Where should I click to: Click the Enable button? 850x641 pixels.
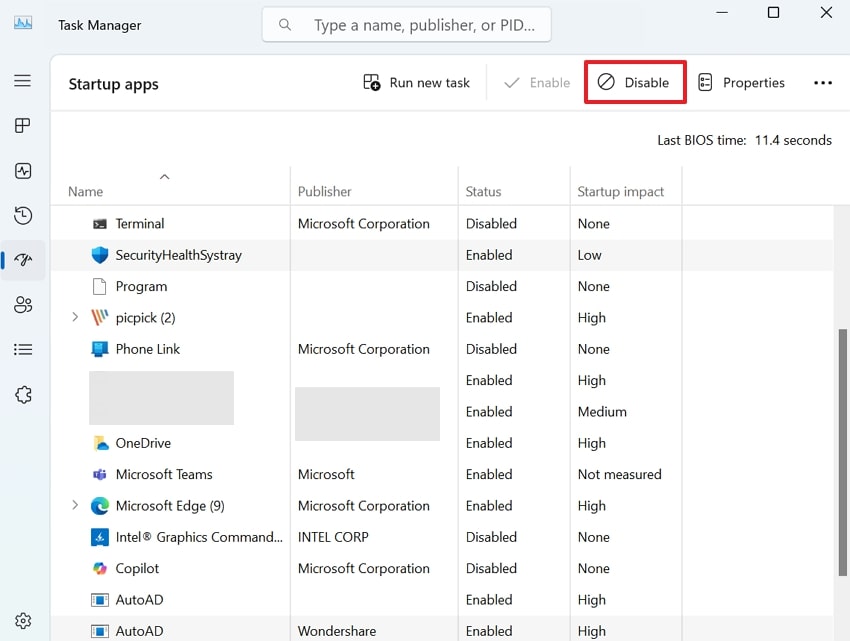(x=537, y=82)
